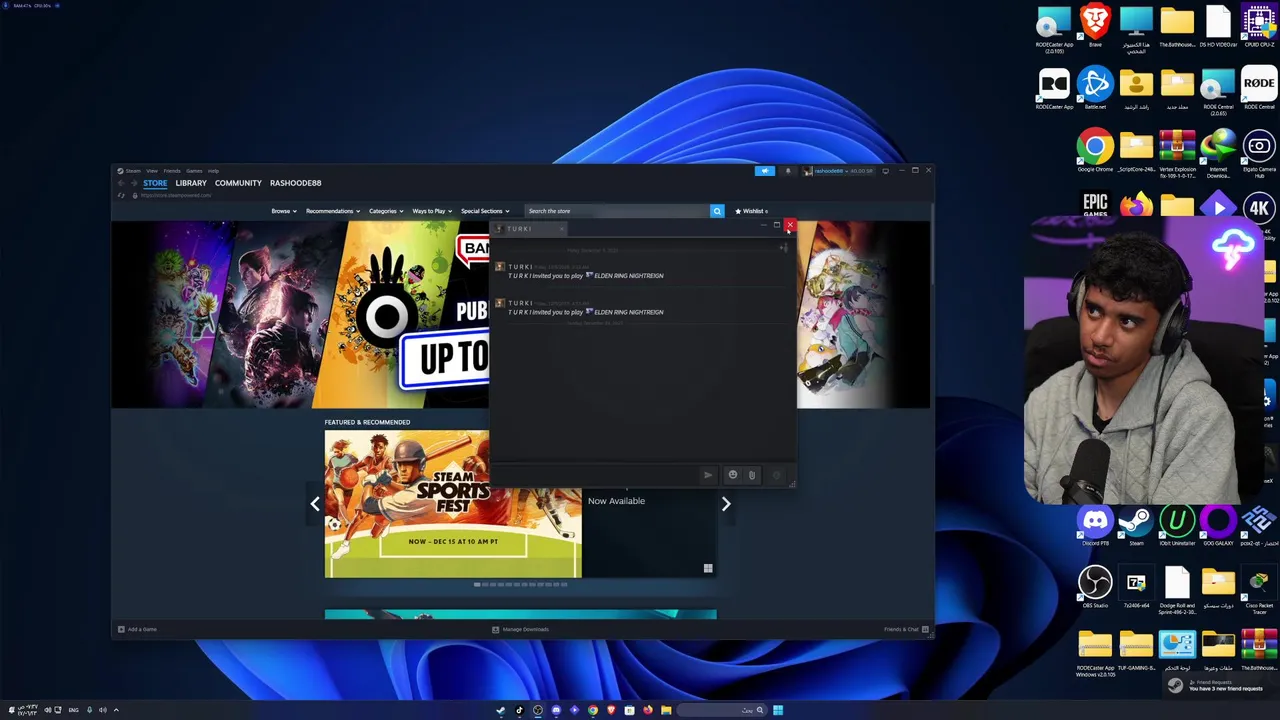Click the Steam announcements megaphone button
The width and height of the screenshot is (1280, 720).
pos(765,171)
